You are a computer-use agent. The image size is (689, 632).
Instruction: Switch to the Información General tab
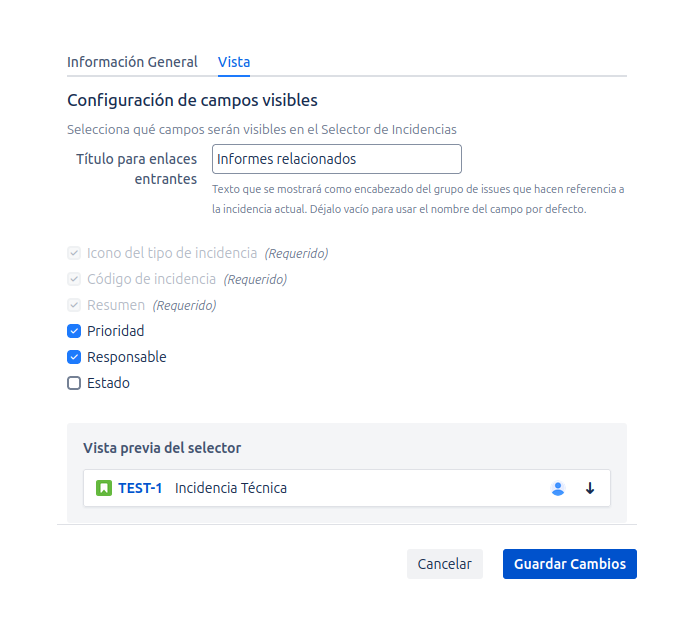click(x=132, y=62)
